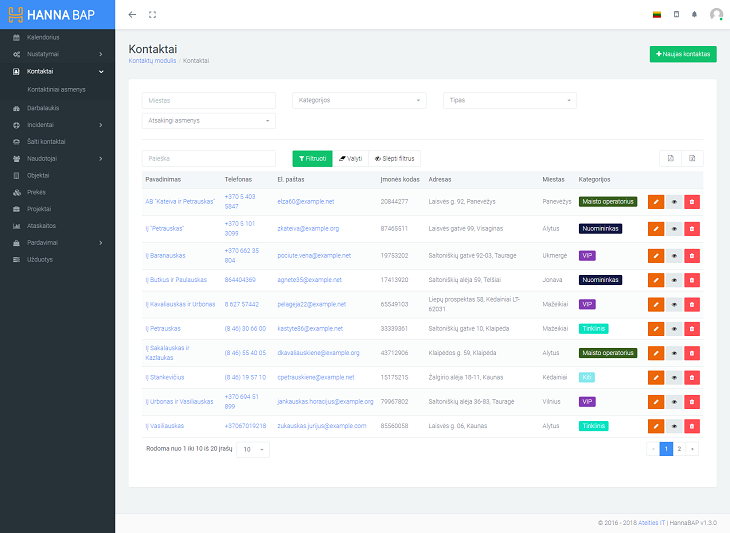The image size is (730, 533).
Task: Delete the Ij Stankevičius contact with the trash icon
Action: click(692, 378)
